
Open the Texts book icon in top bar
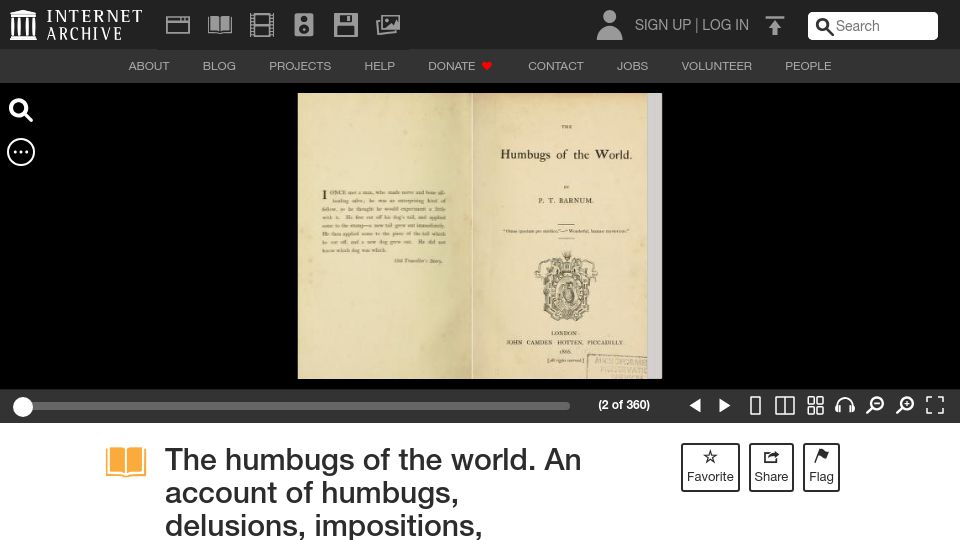220,25
